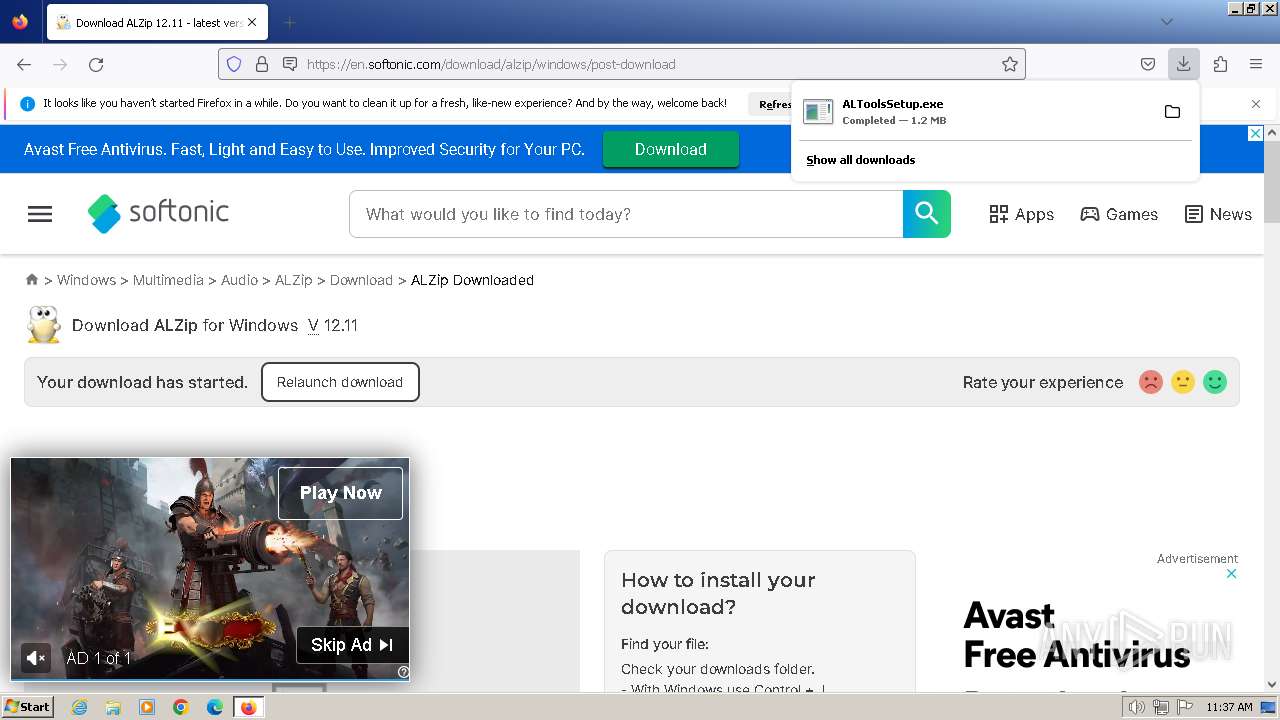Click the video ad info question icon
The height and width of the screenshot is (720, 1280).
[403, 672]
